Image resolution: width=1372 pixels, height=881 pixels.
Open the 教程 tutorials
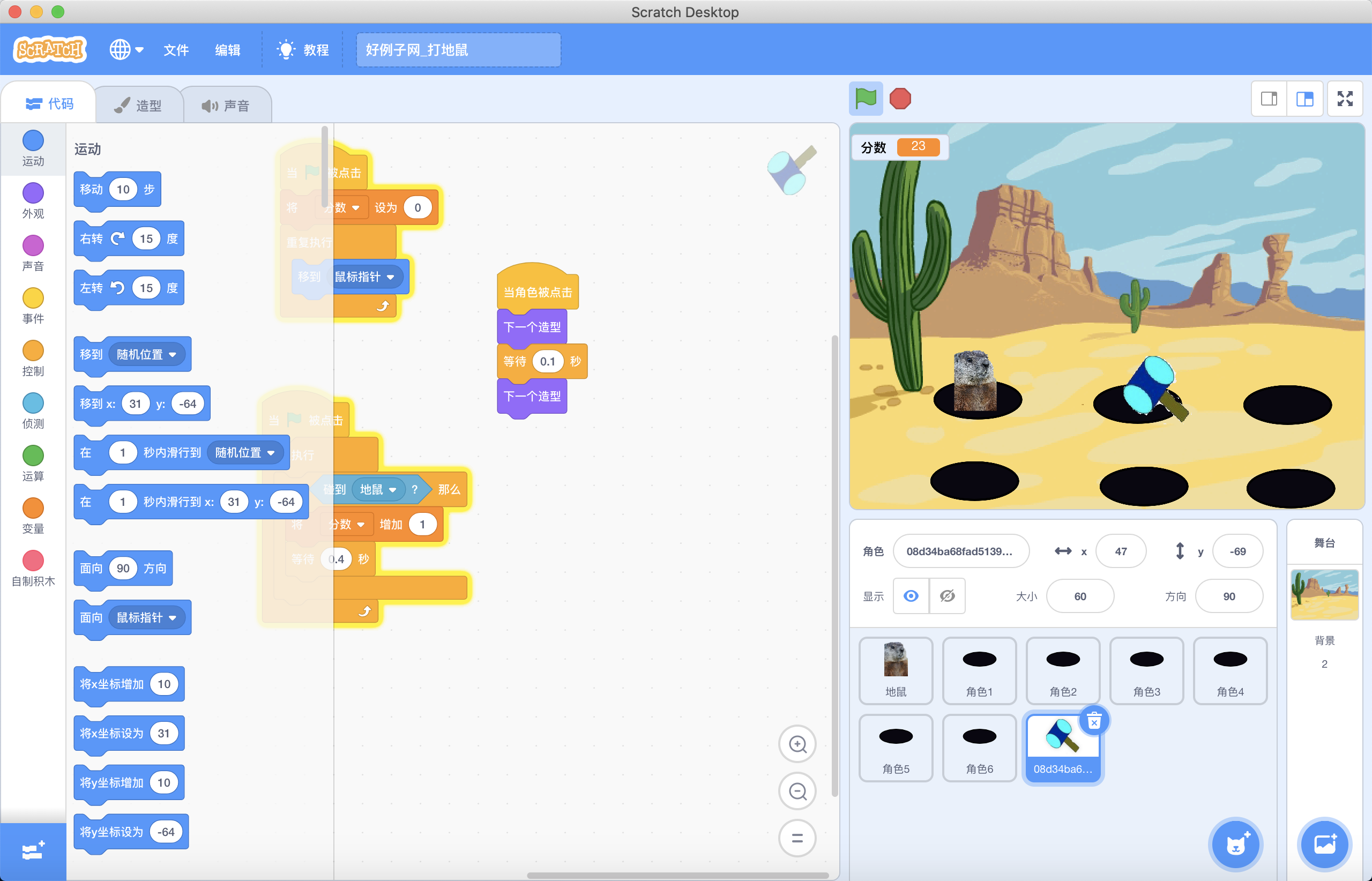(x=303, y=50)
